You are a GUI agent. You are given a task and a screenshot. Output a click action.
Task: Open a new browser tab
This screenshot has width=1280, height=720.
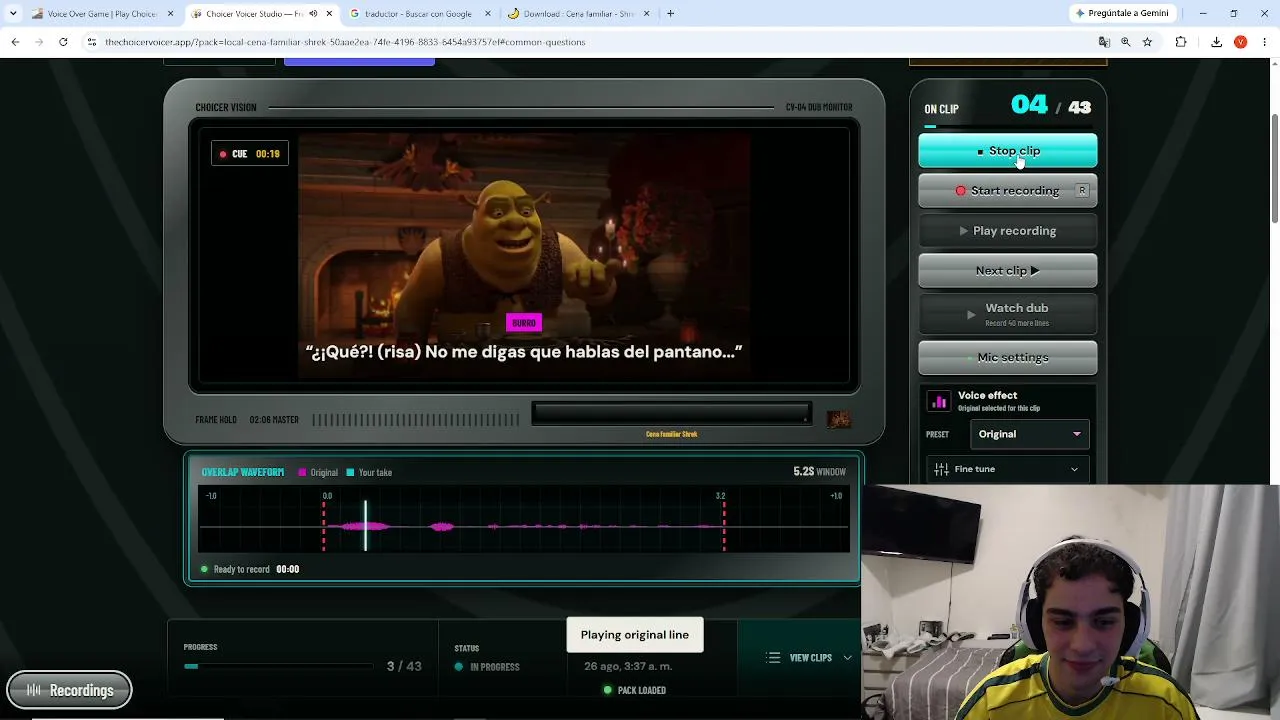coord(670,14)
